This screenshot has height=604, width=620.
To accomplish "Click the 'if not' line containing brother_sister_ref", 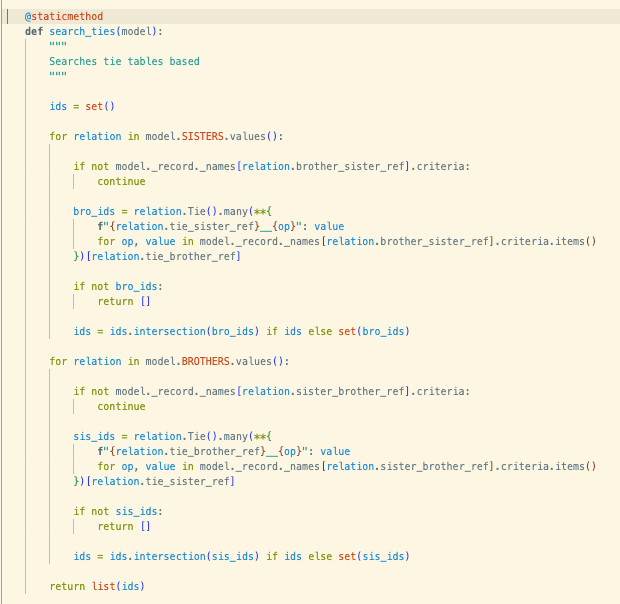I will click(x=272, y=166).
